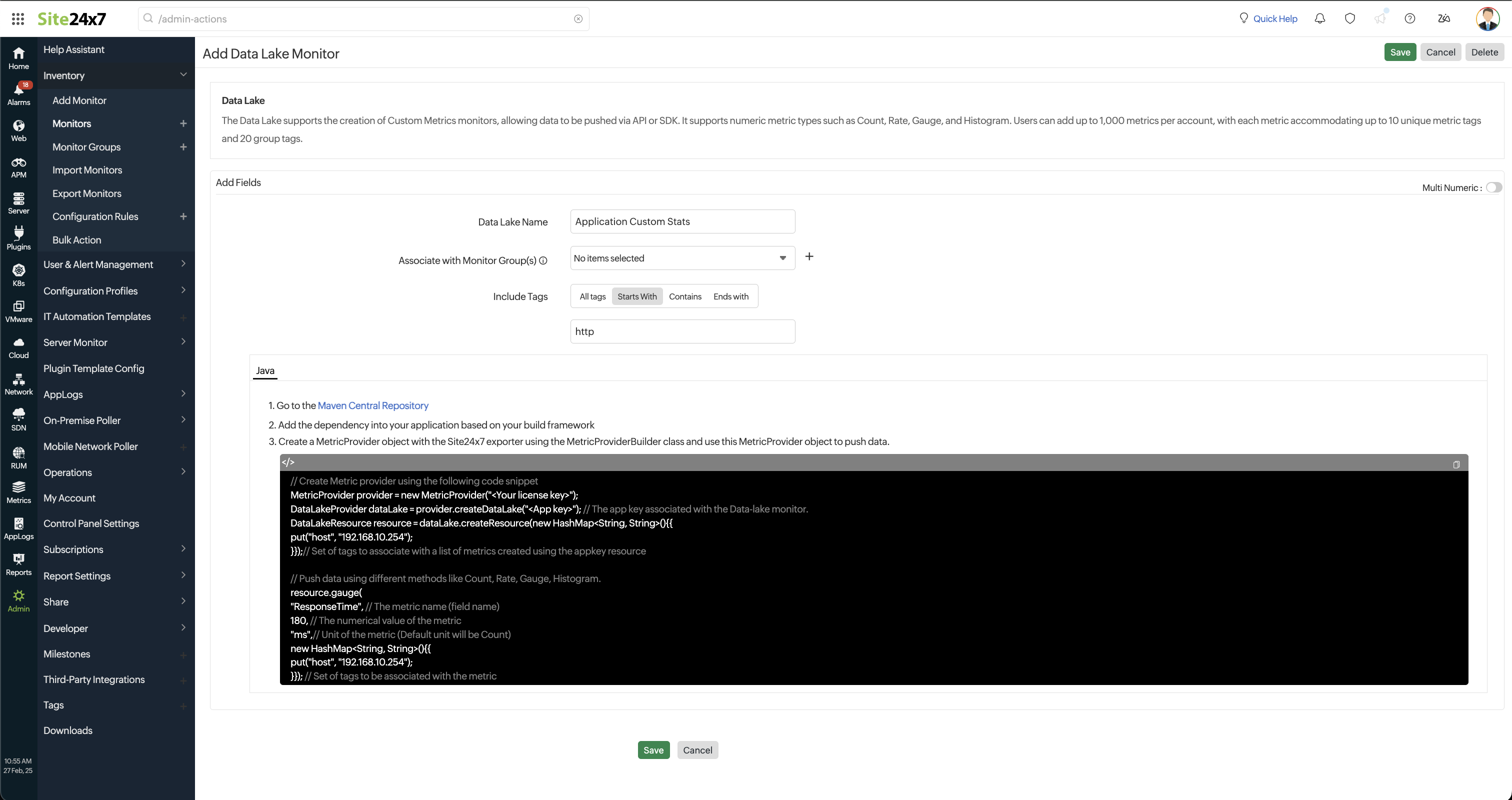1512x800 pixels.
Task: Click the Zia assistant icon in the header
Action: [1443, 18]
